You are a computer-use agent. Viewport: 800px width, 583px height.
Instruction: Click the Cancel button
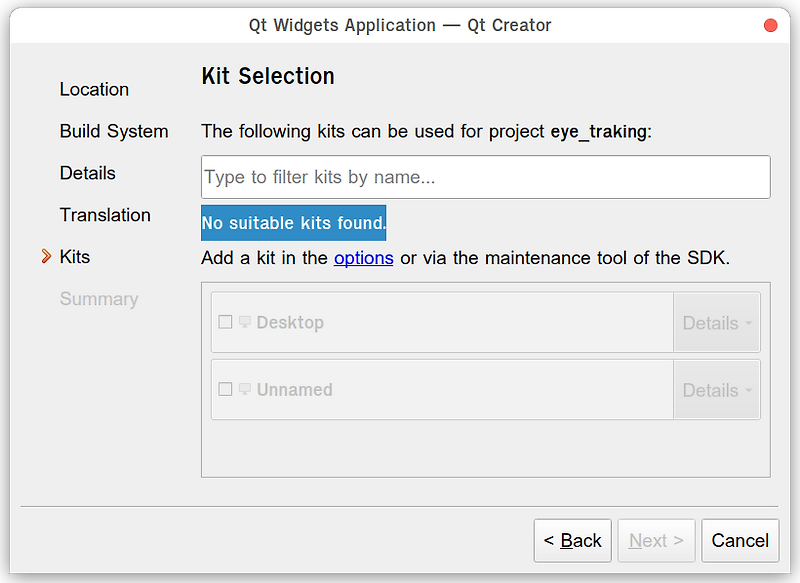pyautogui.click(x=740, y=540)
